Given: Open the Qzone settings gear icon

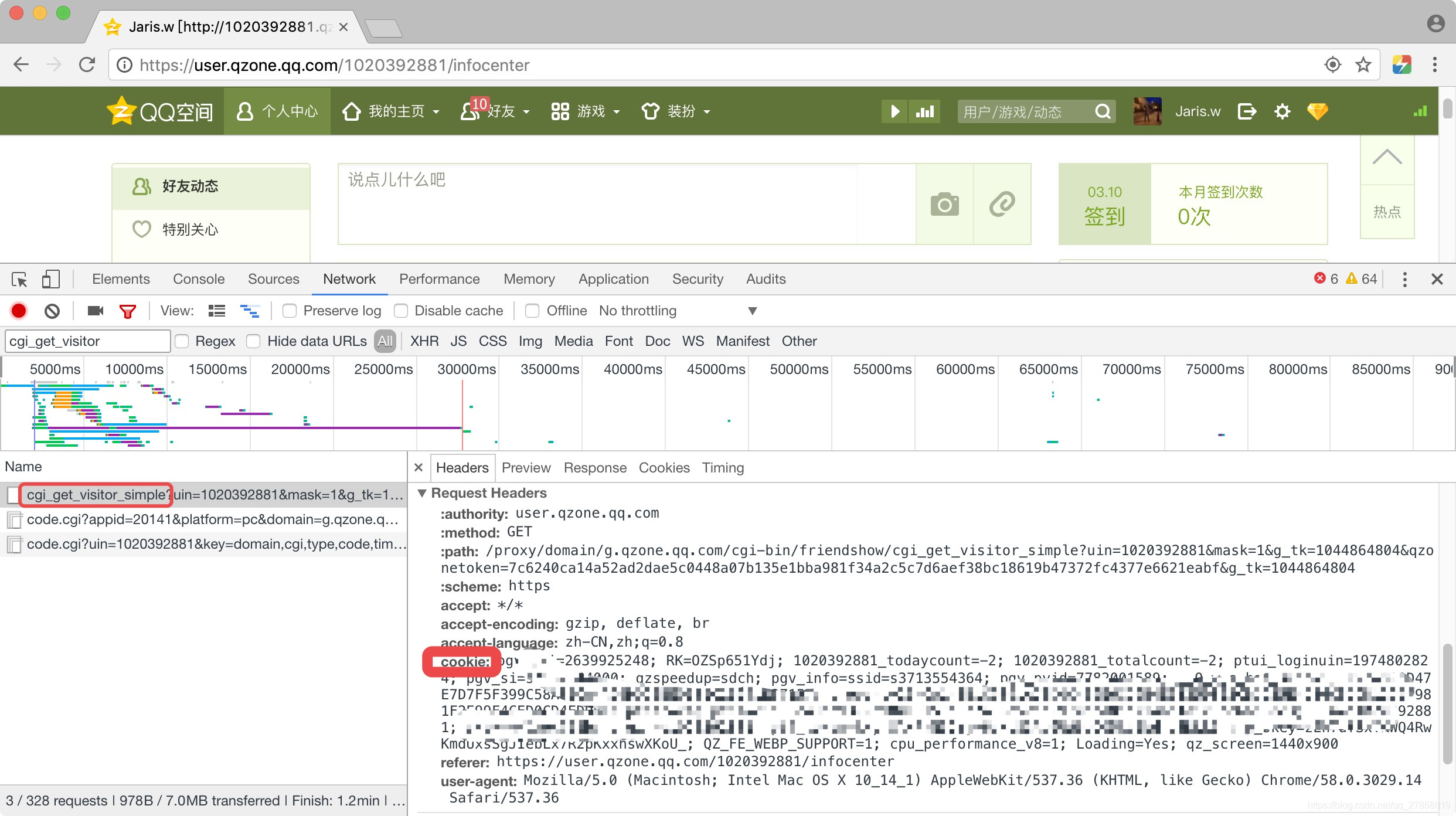Looking at the screenshot, I should pyautogui.click(x=1282, y=111).
